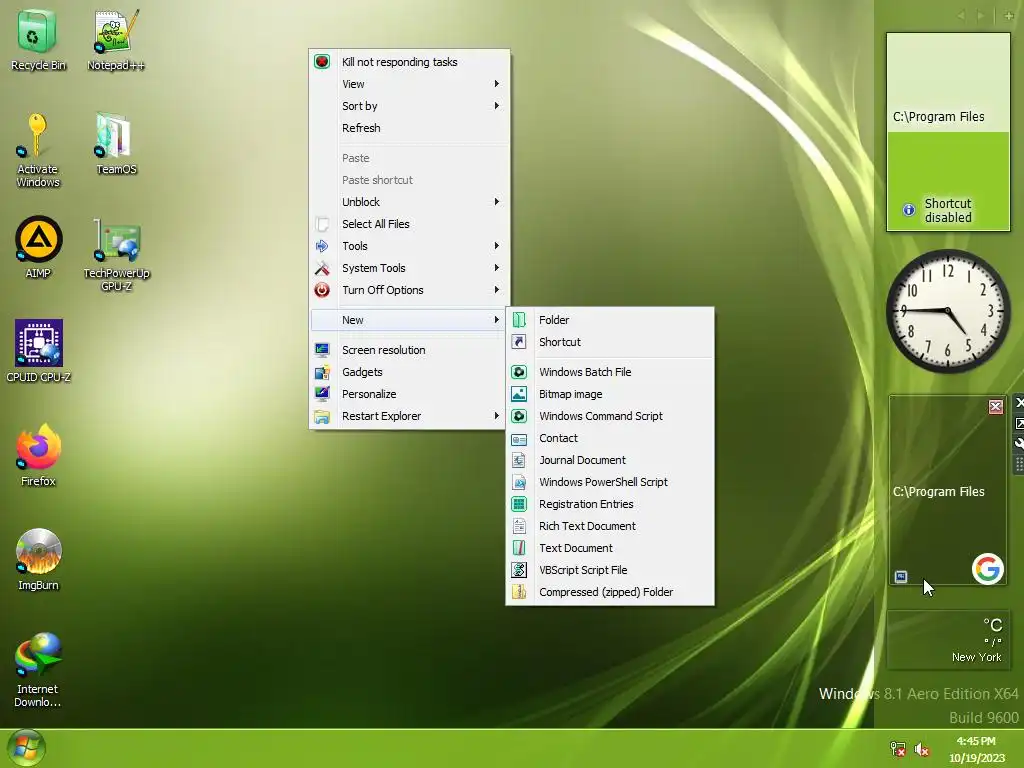The image size is (1024, 768).
Task: Click the red Turn Off Options power icon
Action: point(322,290)
